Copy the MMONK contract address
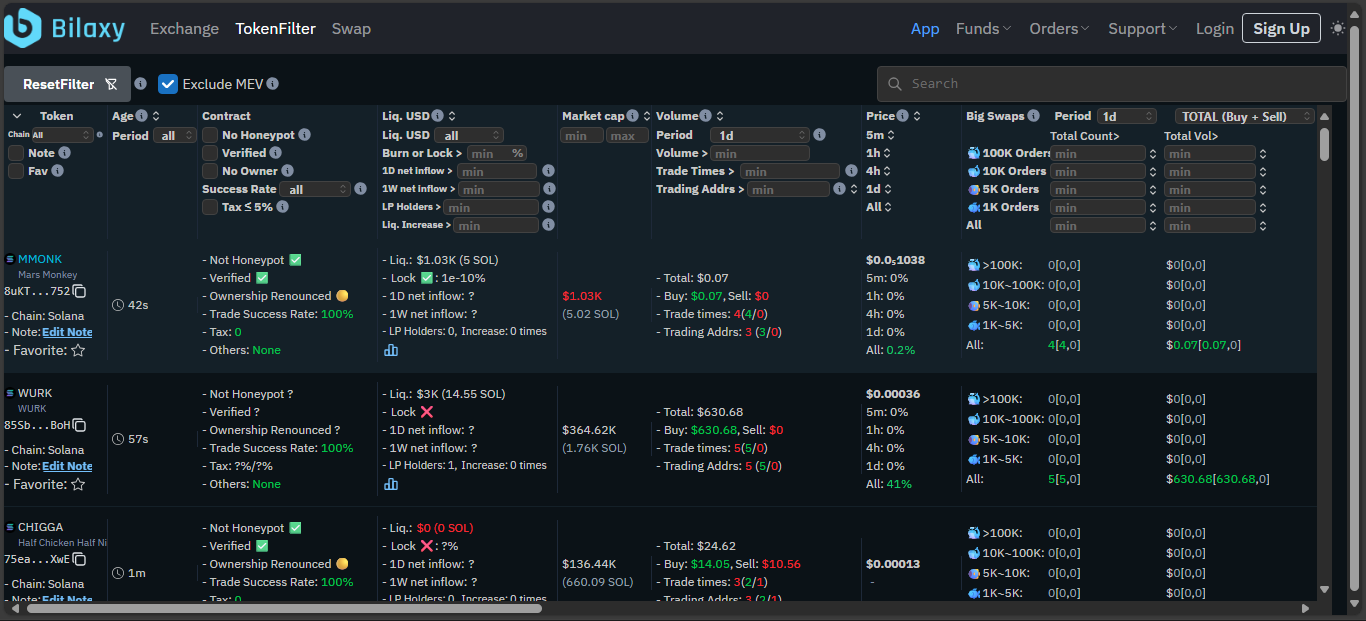The image size is (1366, 621). pyautogui.click(x=79, y=292)
